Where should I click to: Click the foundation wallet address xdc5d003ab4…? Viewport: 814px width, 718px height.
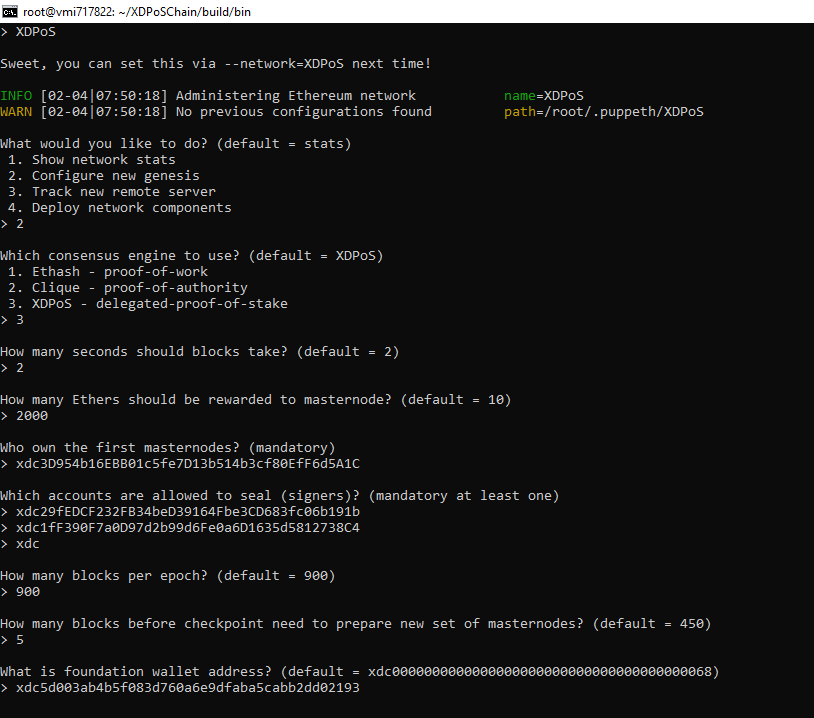[x=187, y=688]
